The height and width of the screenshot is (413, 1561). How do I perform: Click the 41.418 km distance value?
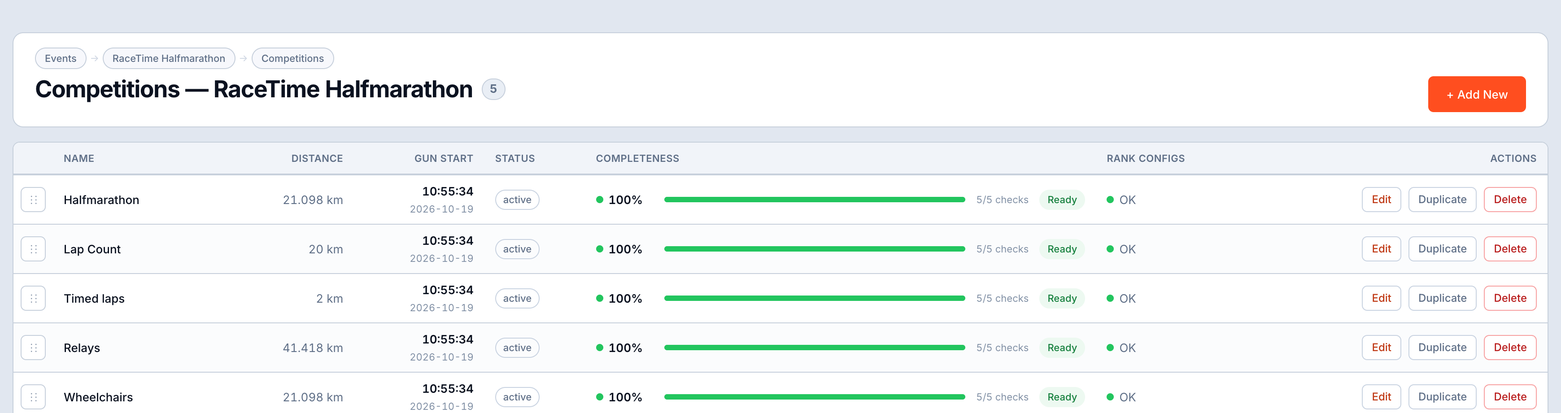point(313,348)
